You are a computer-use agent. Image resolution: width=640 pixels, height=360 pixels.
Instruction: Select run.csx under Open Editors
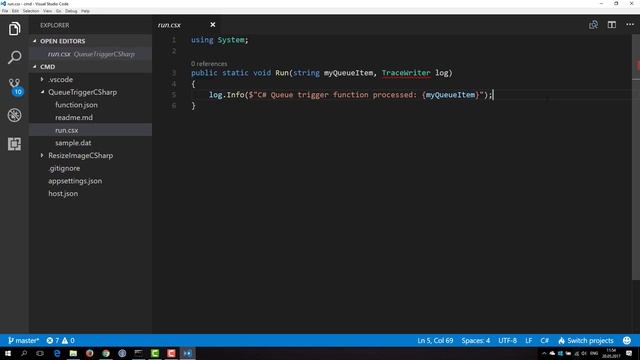[x=90, y=54]
